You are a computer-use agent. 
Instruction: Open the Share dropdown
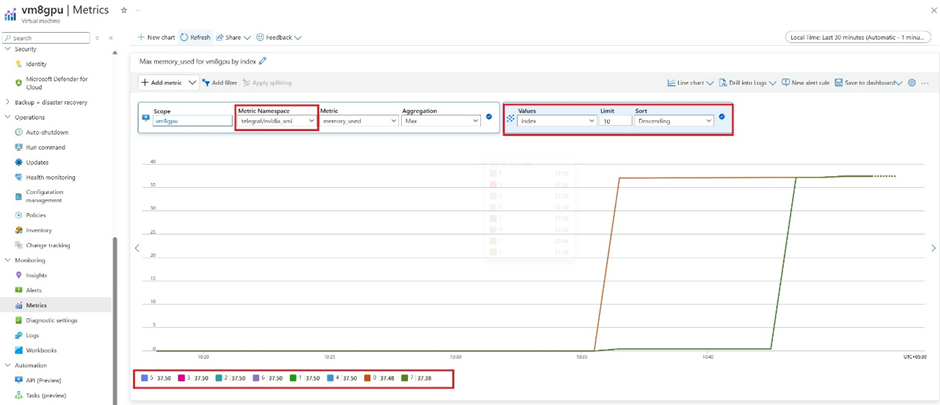233,37
